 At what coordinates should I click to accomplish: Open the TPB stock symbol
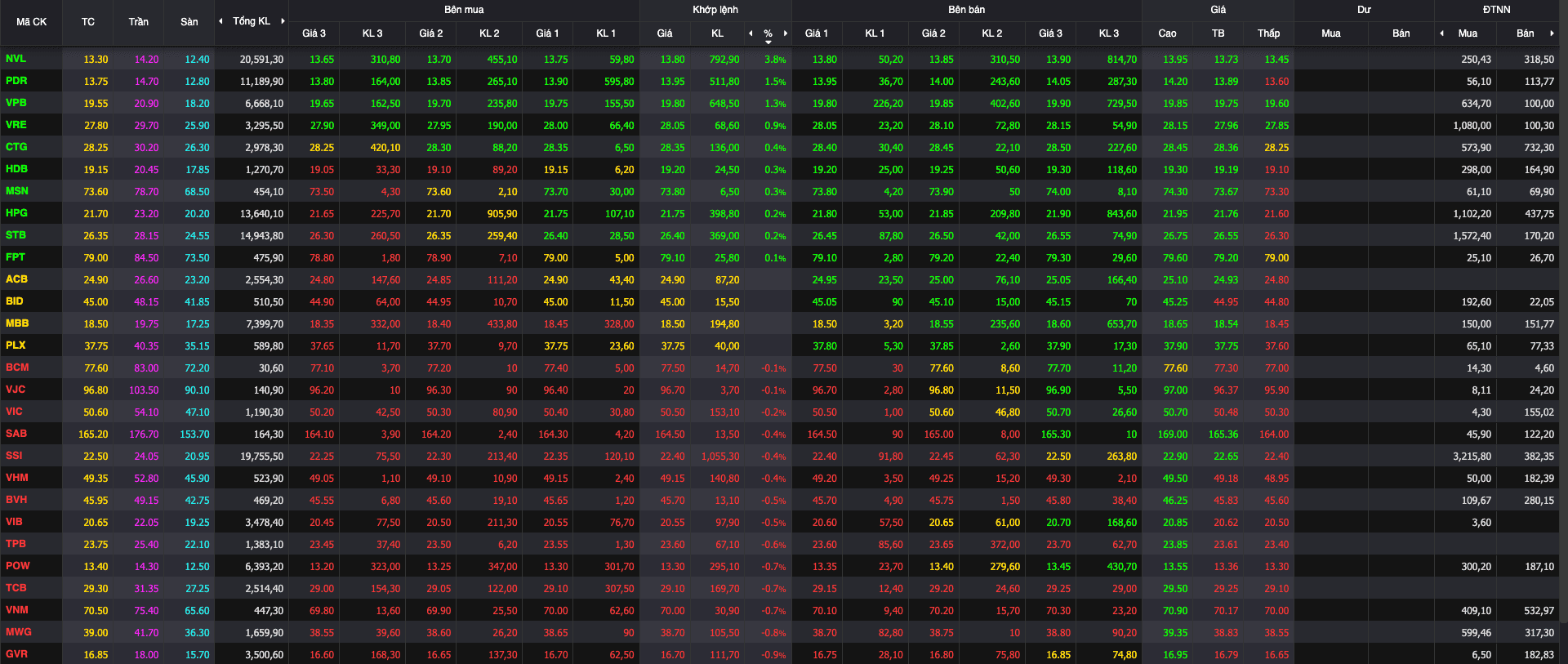click(16, 544)
